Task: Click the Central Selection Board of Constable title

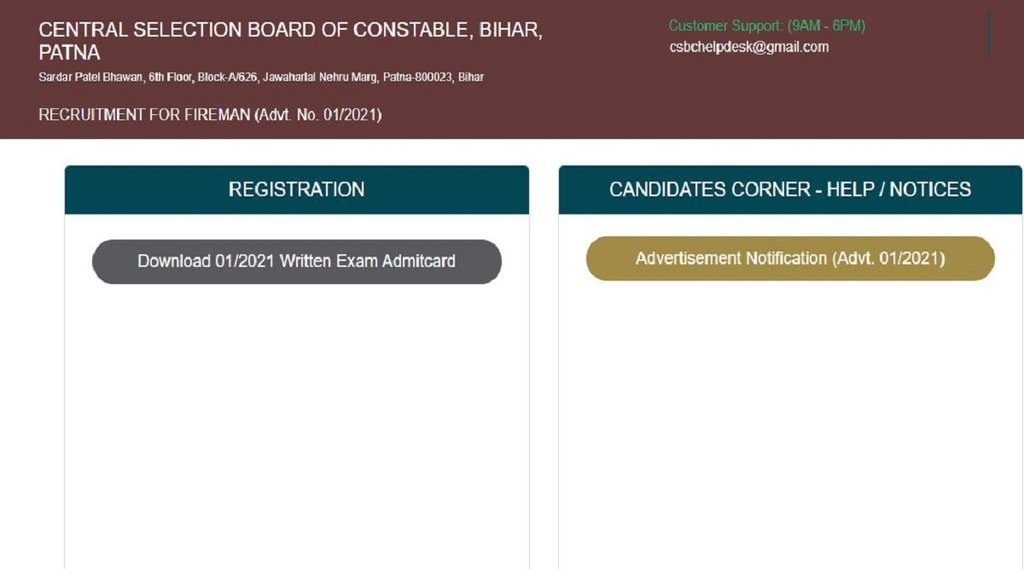Action: [290, 30]
